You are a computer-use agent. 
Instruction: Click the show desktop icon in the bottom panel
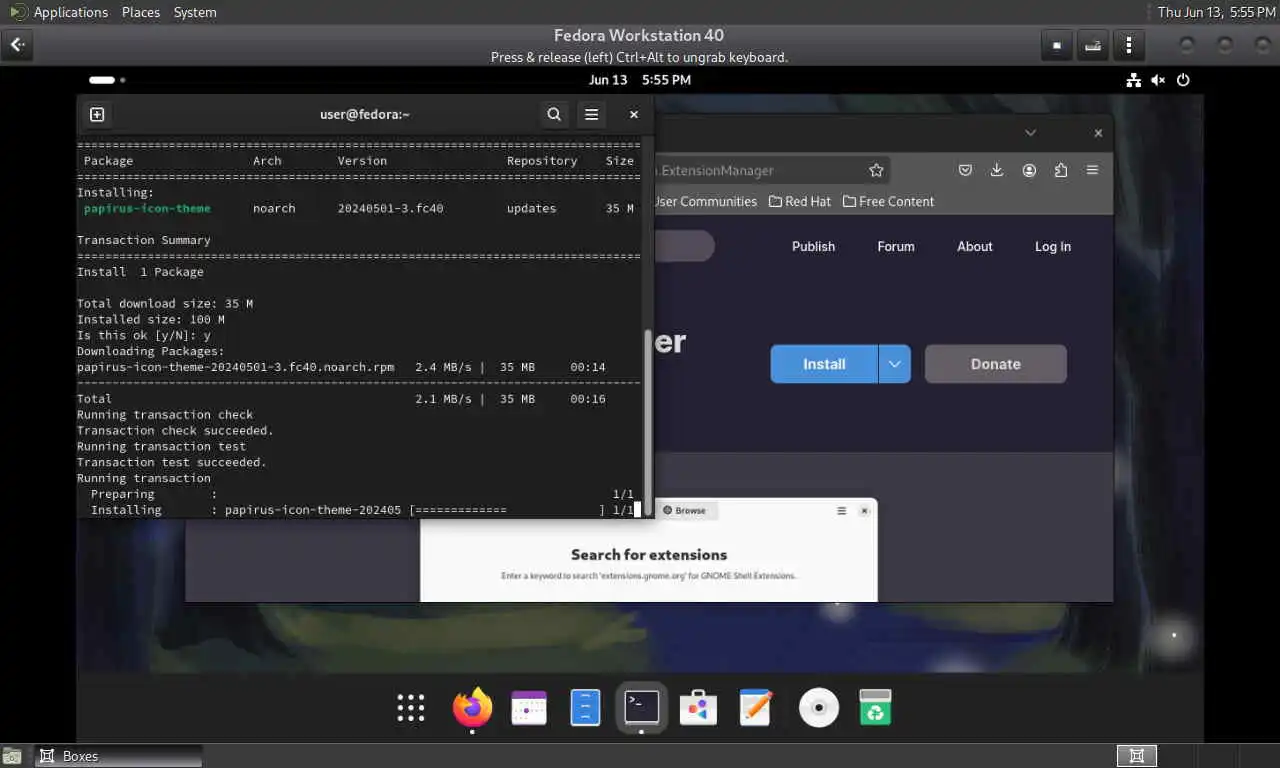[11, 756]
